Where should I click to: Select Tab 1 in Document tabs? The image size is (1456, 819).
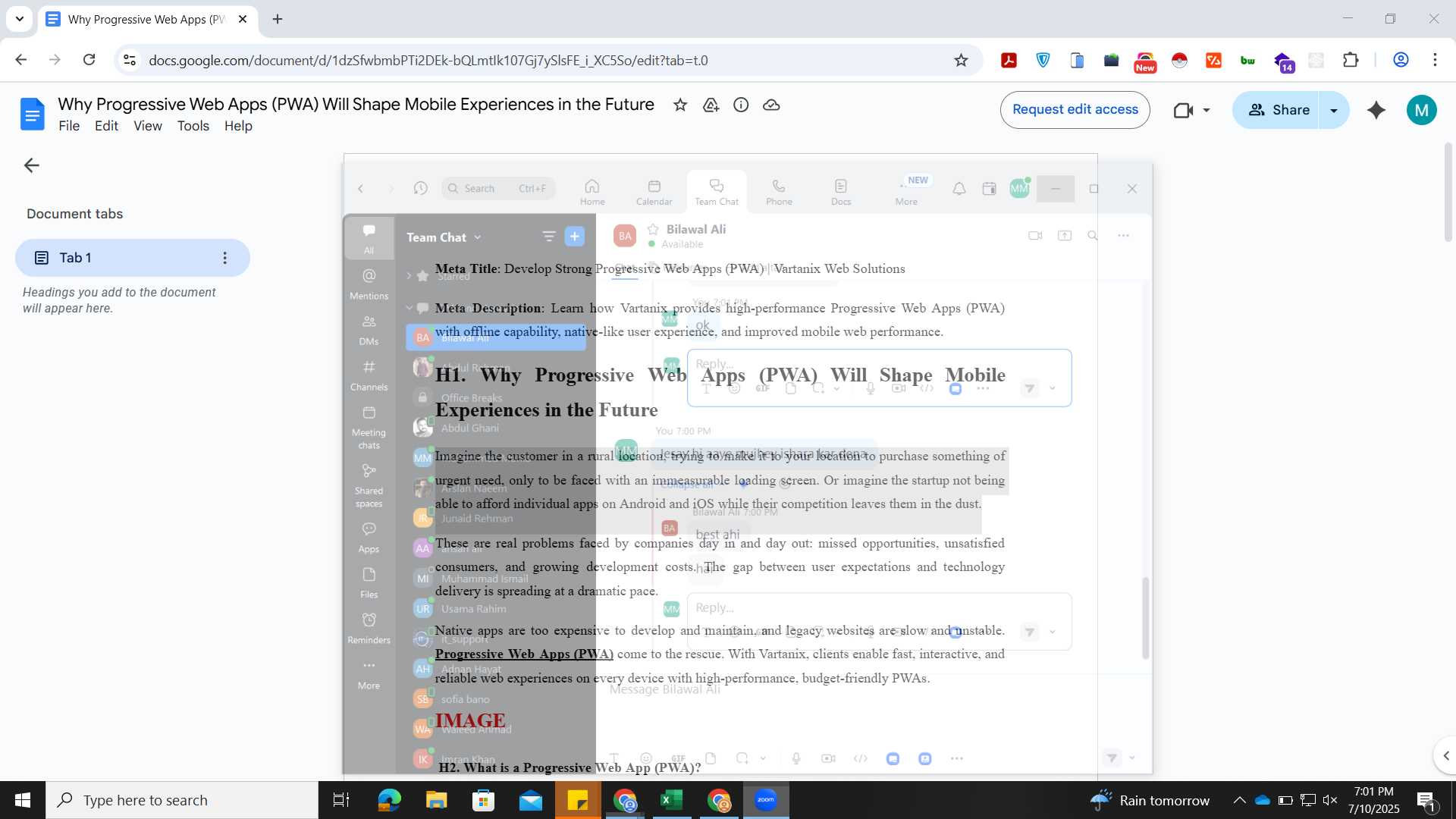(x=132, y=258)
